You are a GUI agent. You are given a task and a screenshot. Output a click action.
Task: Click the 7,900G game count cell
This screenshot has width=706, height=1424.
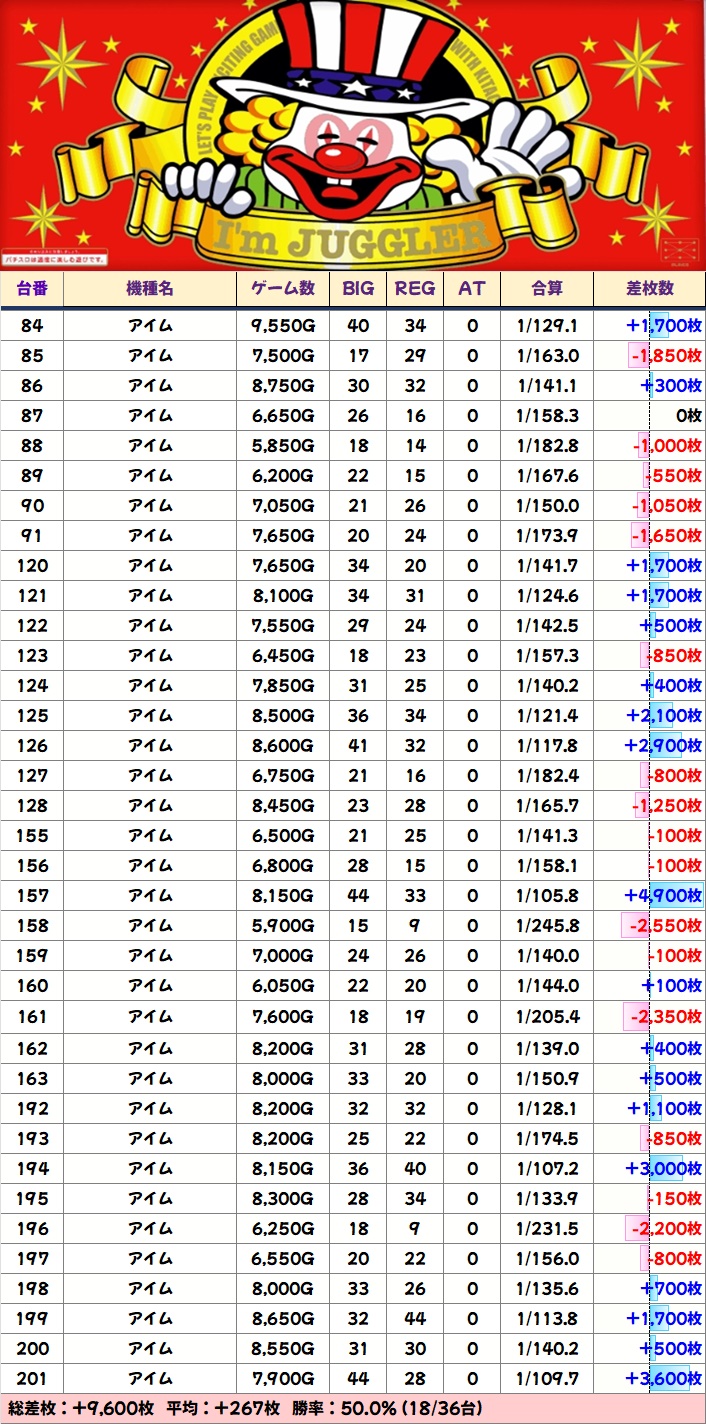pos(283,1378)
